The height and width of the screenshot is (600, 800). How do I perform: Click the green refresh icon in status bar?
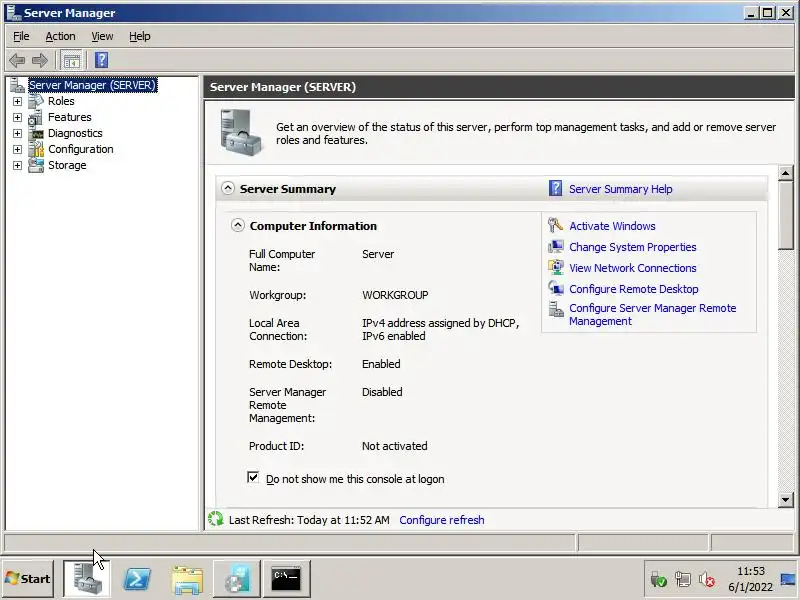(216, 519)
